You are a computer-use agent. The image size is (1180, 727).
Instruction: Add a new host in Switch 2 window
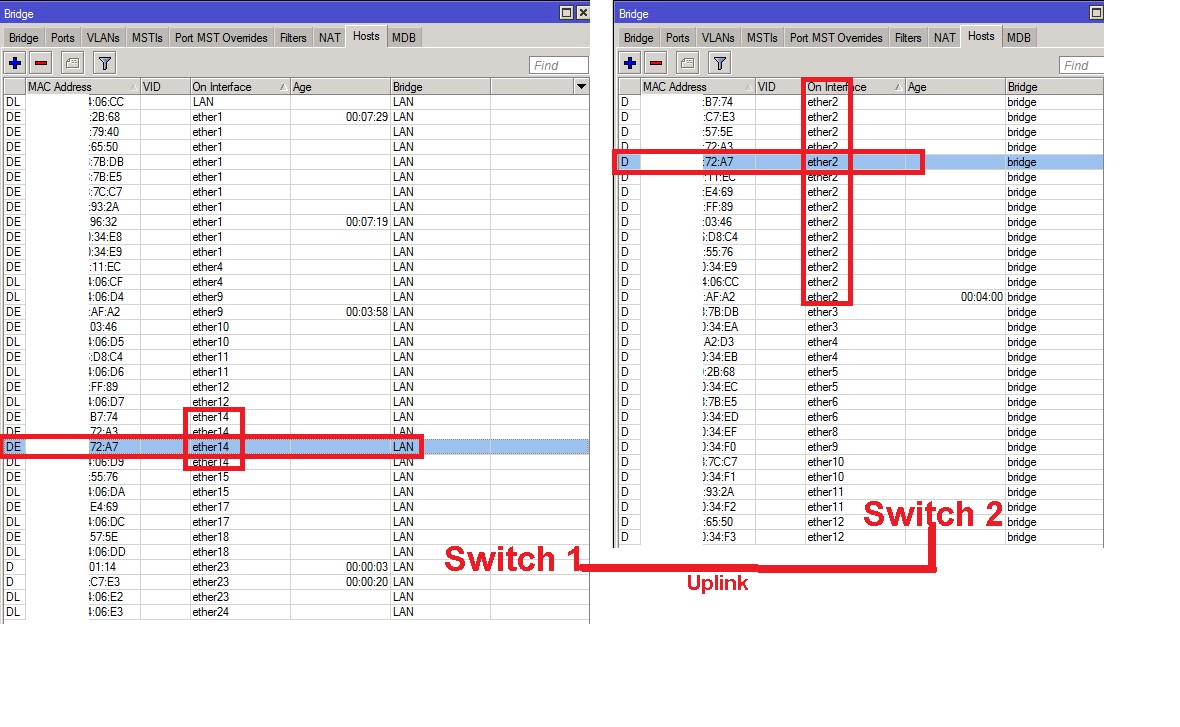click(630, 63)
